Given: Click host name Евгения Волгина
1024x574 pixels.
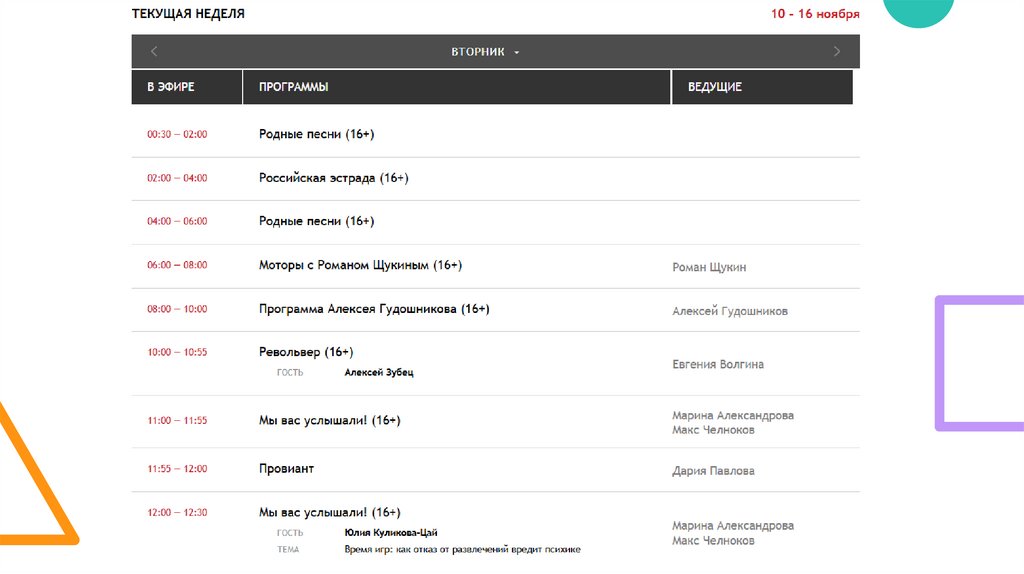Looking at the screenshot, I should click(x=718, y=365).
